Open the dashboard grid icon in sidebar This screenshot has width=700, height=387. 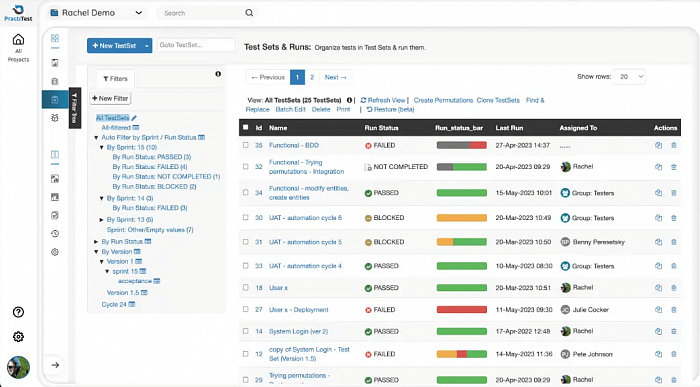coord(55,38)
